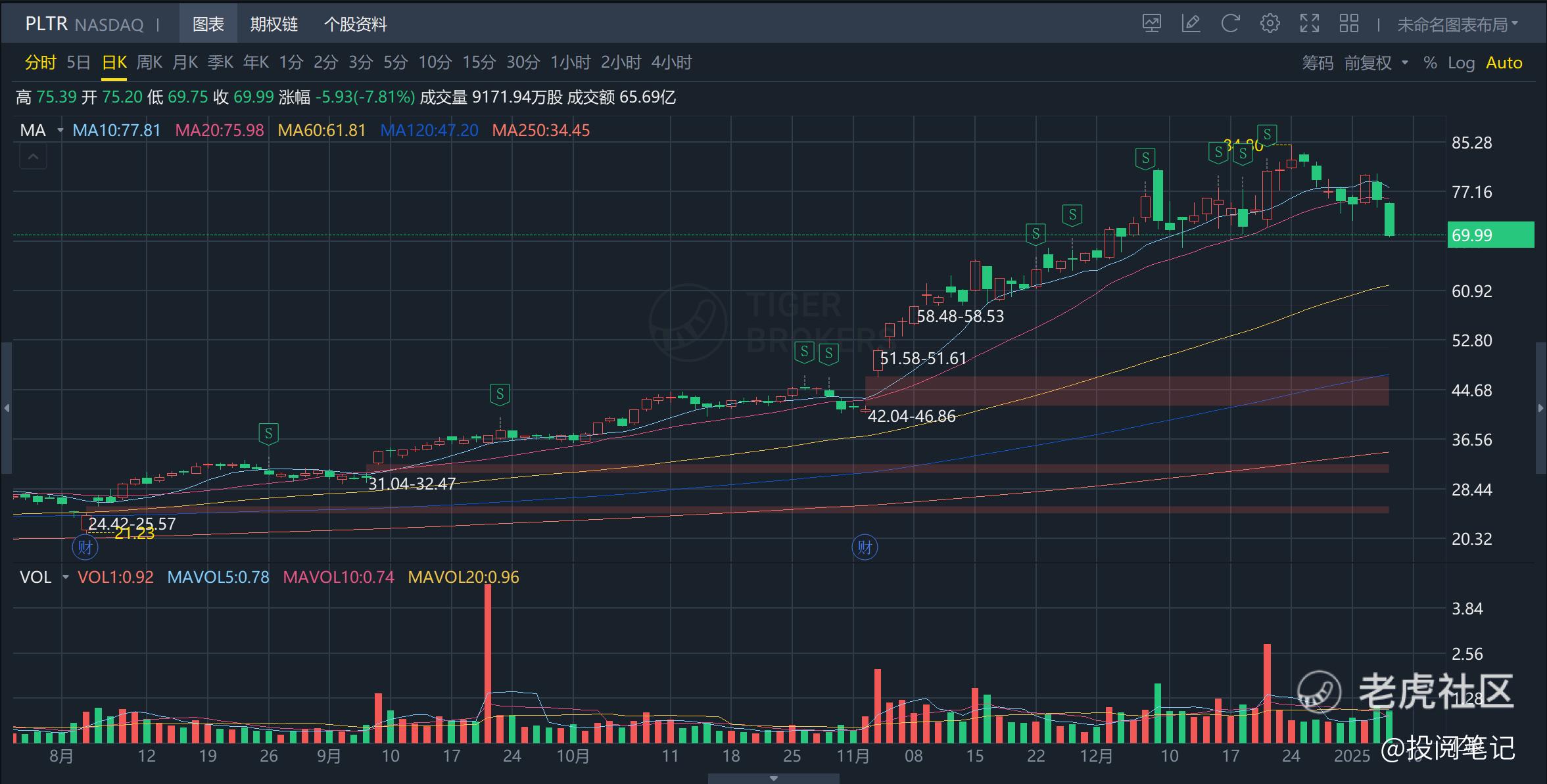
Task: Click the topmost S marker near 85.28
Action: 1267,135
